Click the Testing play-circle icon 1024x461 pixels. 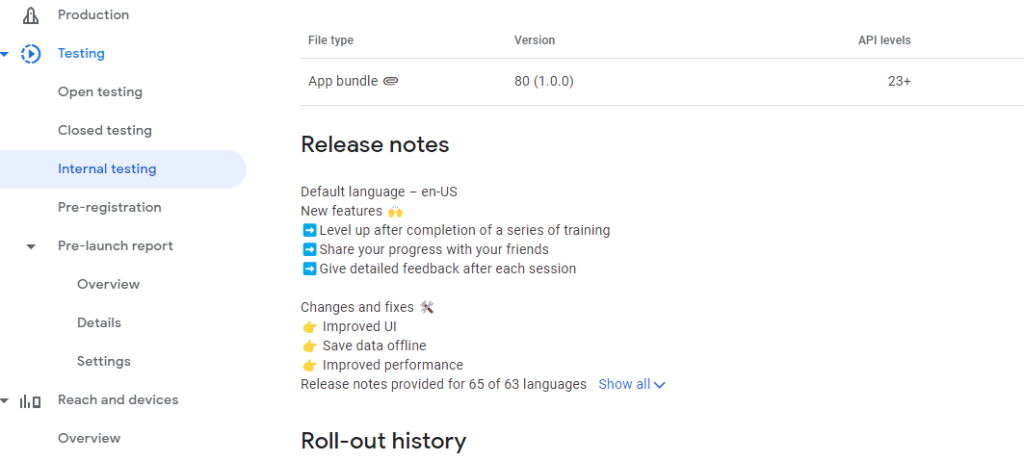point(31,54)
